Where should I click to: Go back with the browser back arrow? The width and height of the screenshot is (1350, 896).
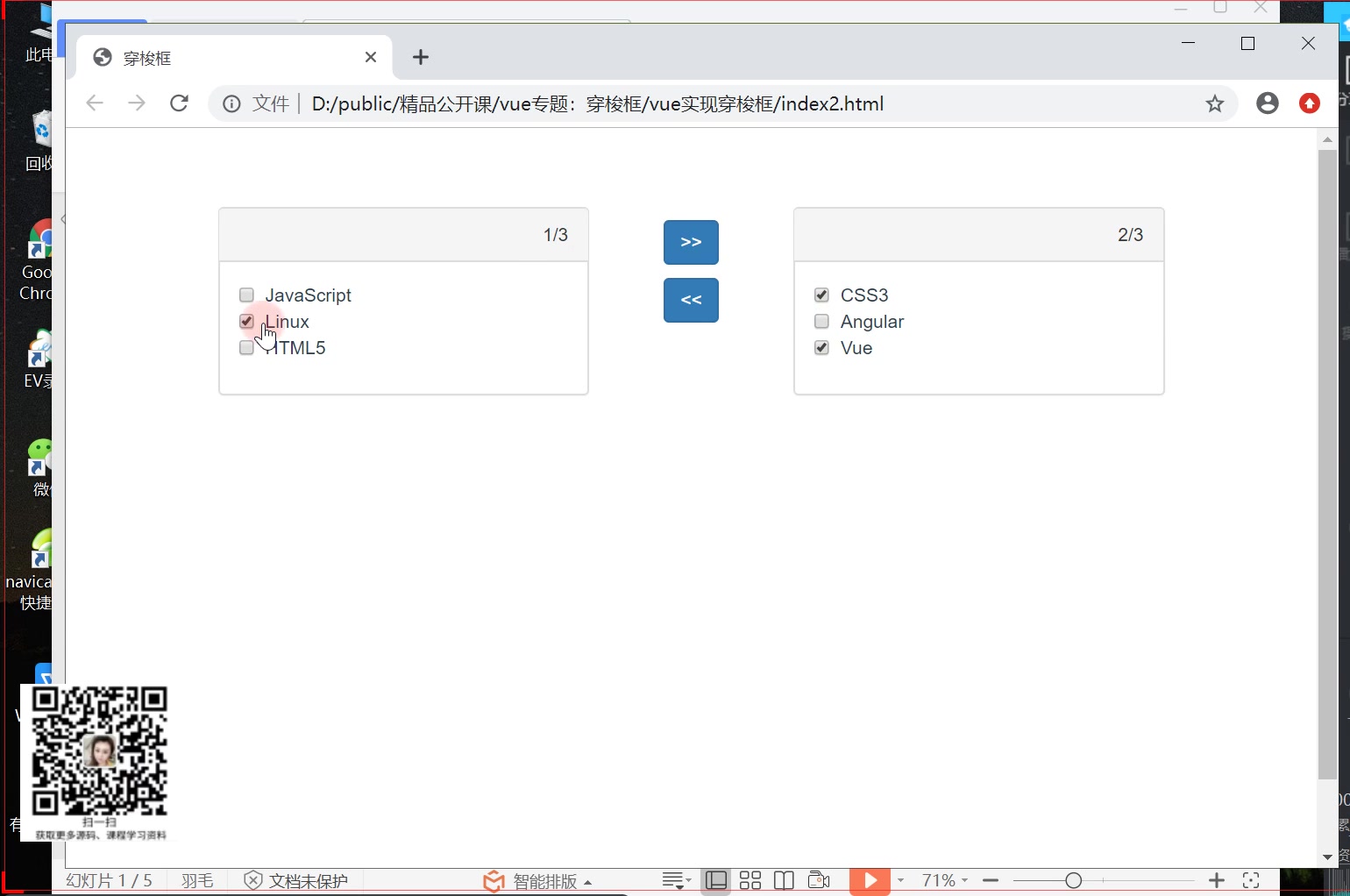(x=95, y=103)
